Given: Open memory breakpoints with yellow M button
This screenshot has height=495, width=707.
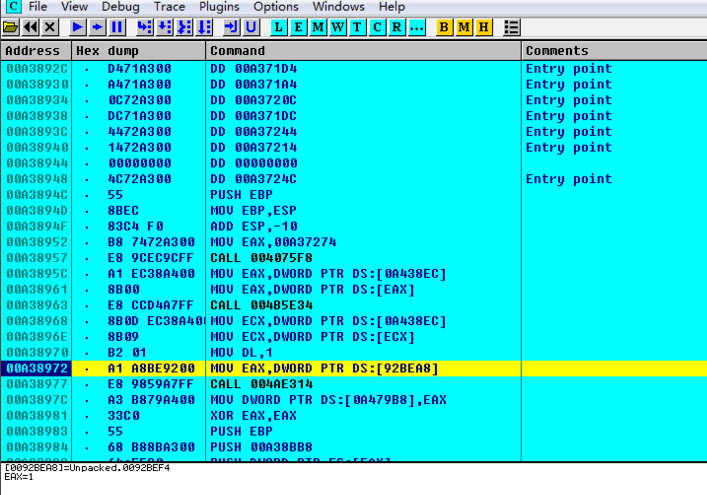Looking at the screenshot, I should [x=464, y=28].
